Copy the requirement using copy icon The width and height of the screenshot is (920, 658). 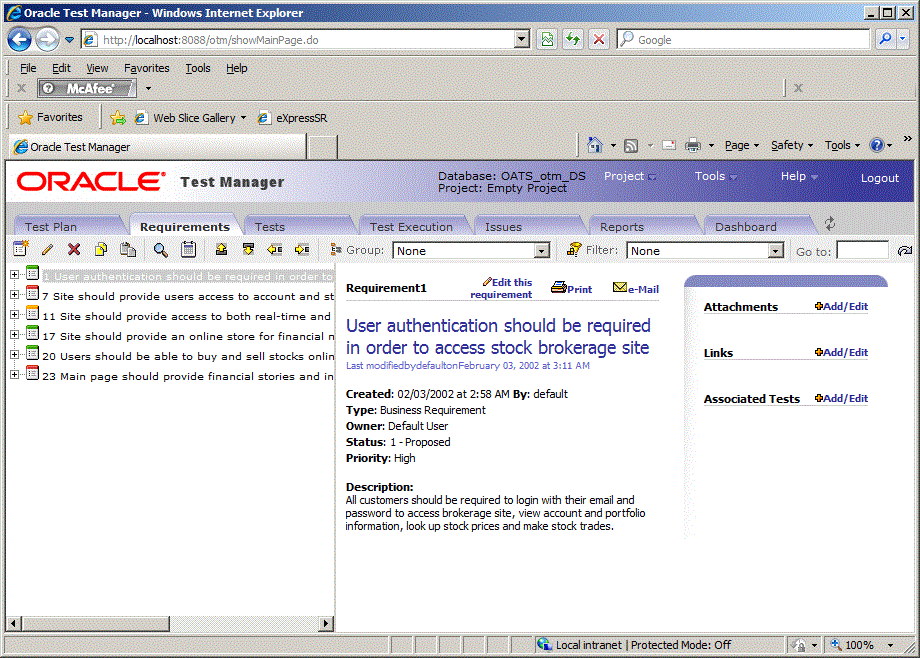(101, 249)
